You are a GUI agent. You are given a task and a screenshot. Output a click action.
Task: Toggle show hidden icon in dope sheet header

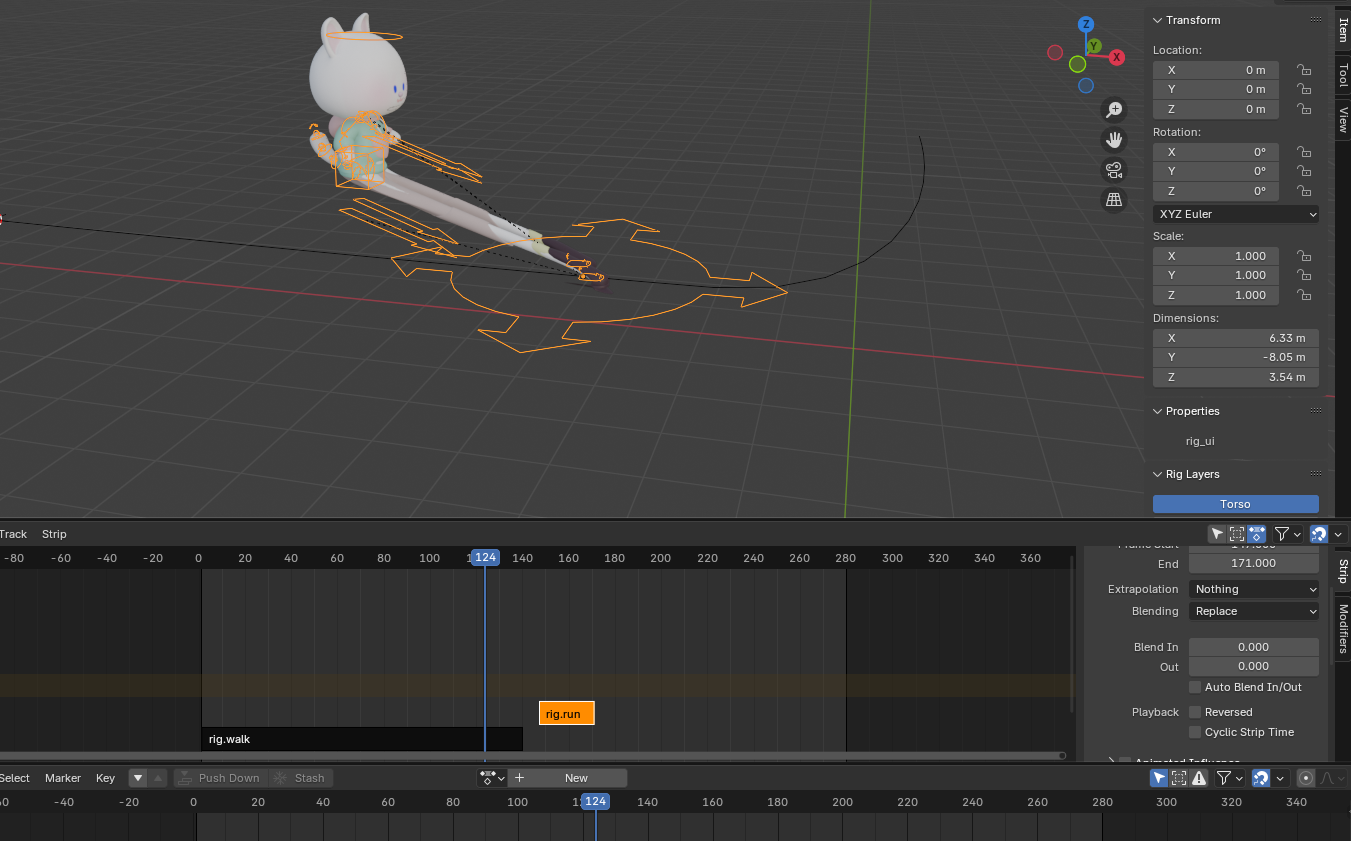click(1179, 778)
